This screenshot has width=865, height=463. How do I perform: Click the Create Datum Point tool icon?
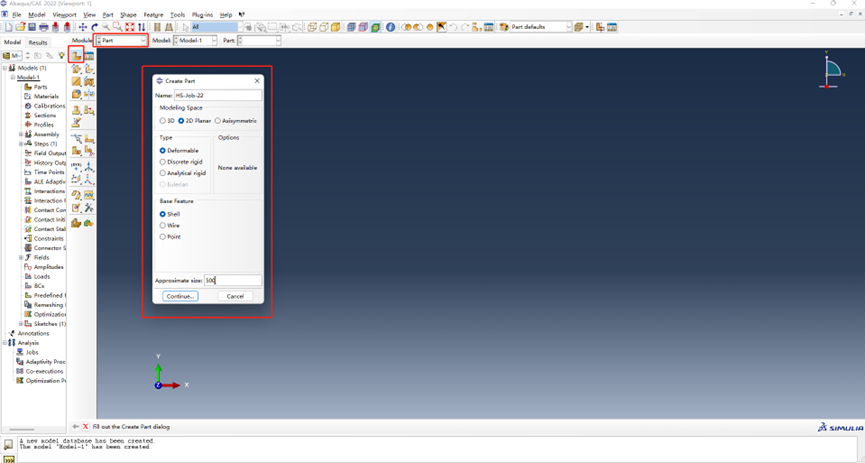77,168
